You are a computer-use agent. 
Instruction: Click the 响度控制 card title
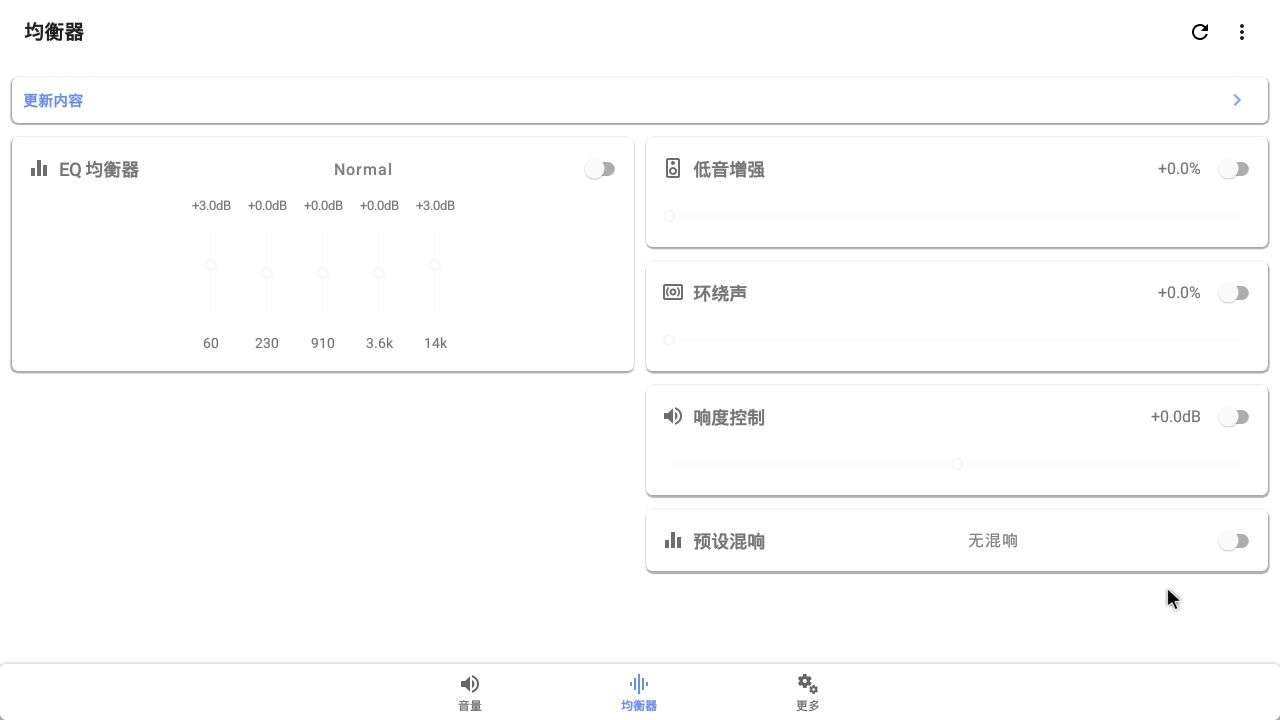729,418
